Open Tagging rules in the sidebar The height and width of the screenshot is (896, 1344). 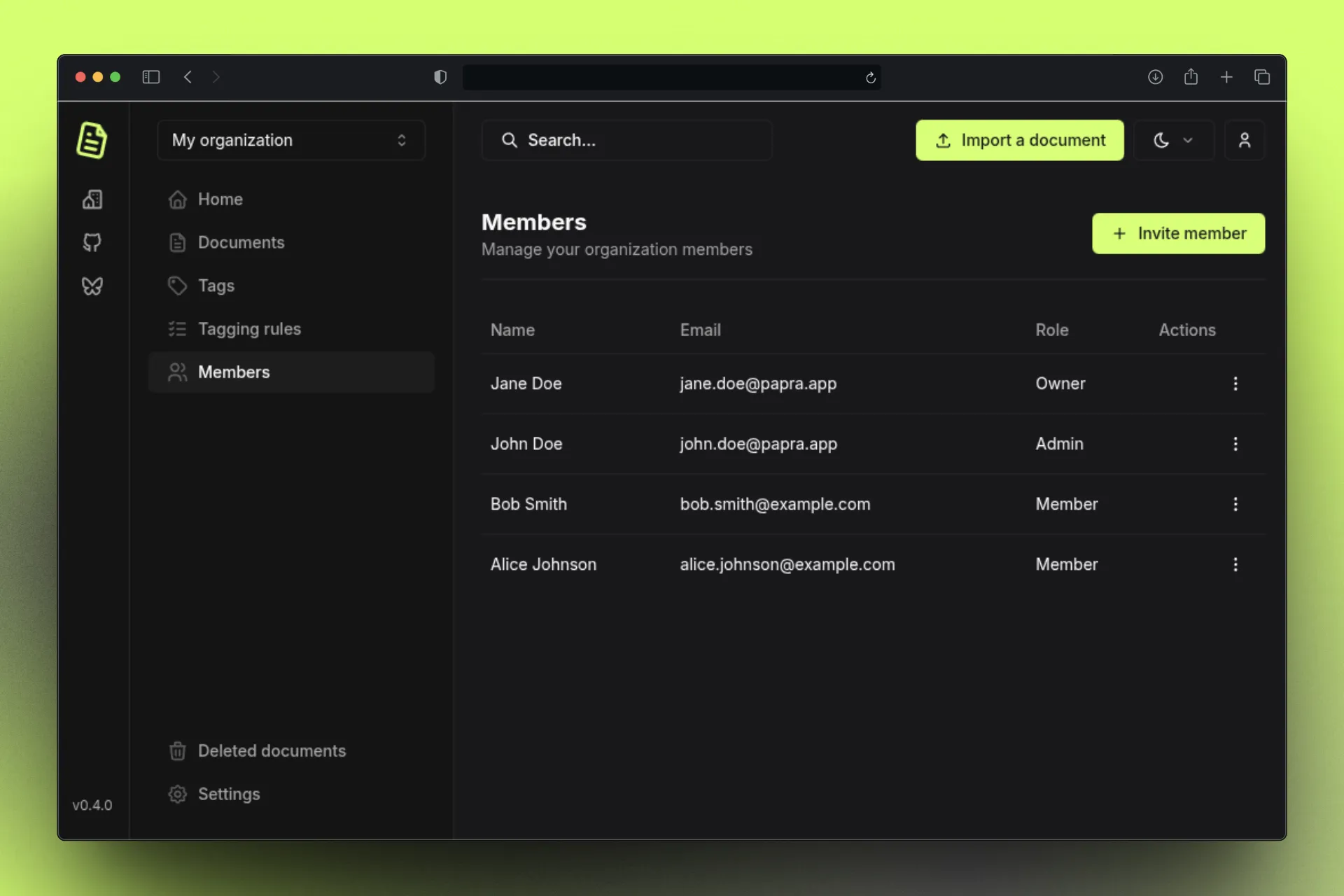click(249, 329)
